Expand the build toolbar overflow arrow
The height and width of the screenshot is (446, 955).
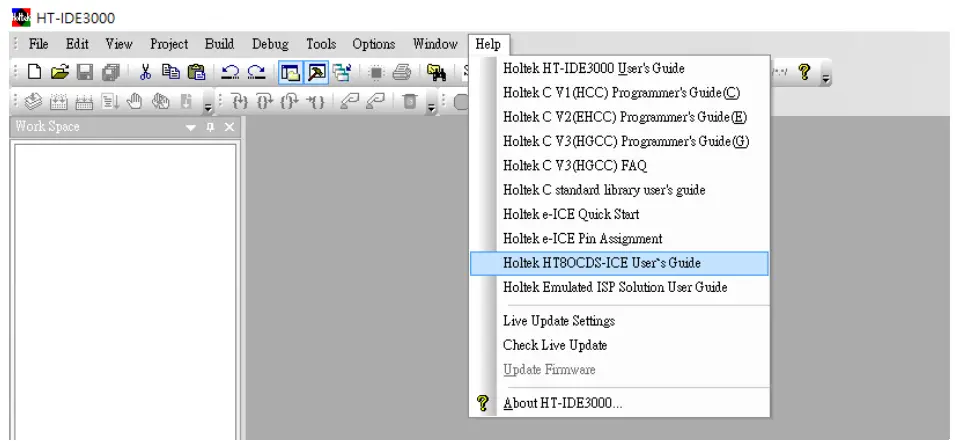click(x=208, y=107)
